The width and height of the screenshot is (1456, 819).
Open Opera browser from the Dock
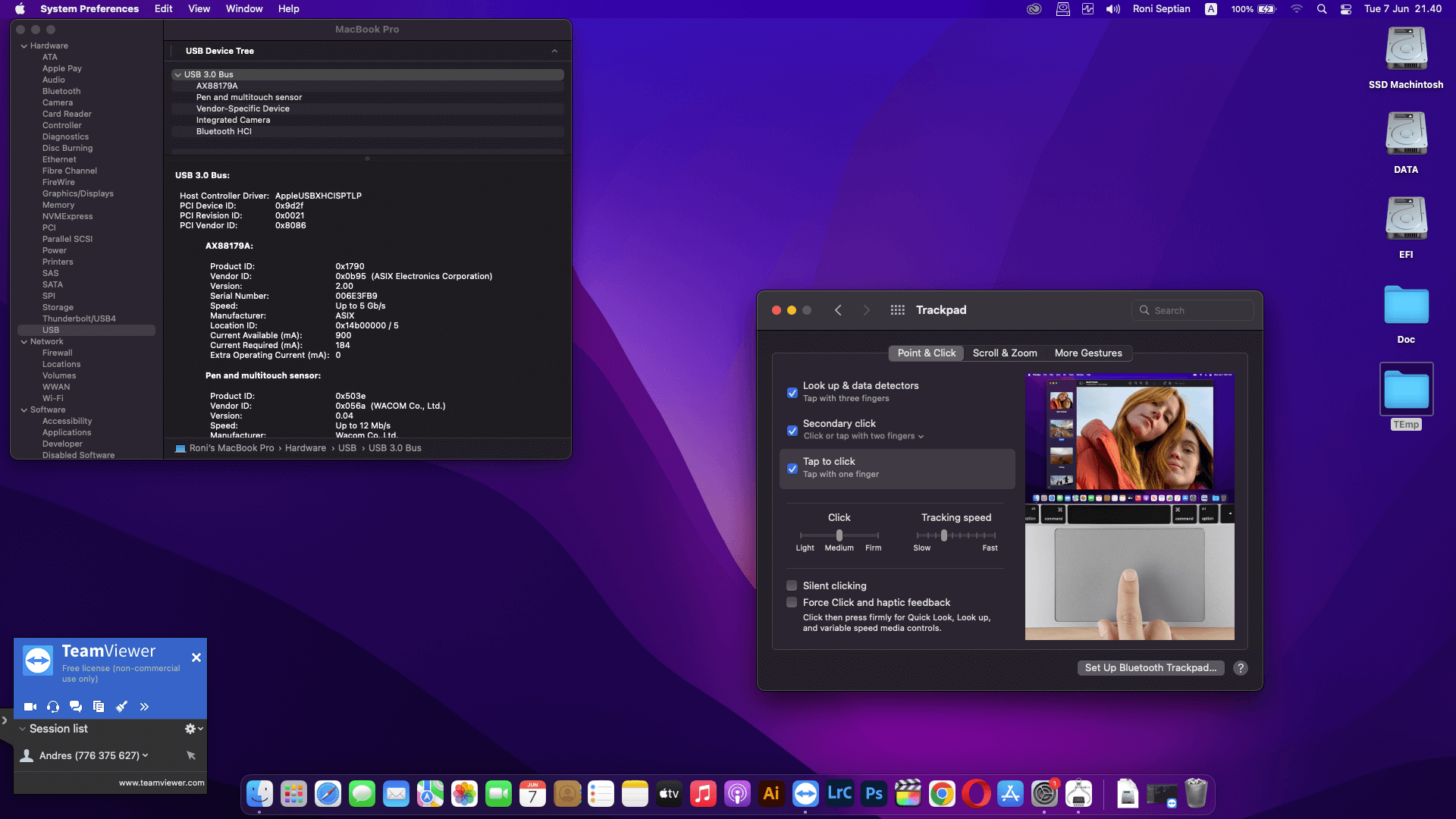click(976, 794)
